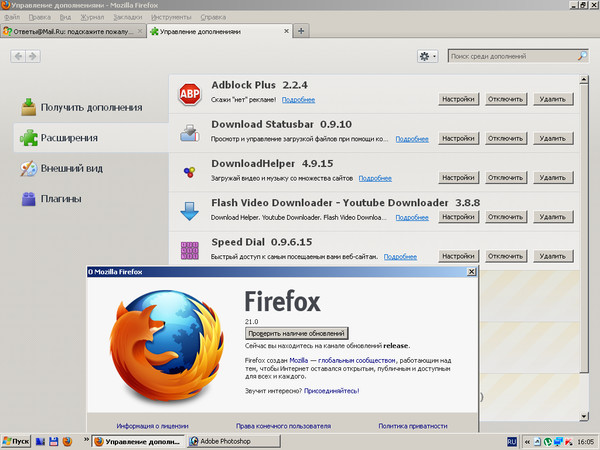Viewport: 600px width, 450px height.
Task: Click the scrollbar up arrow in extensions list
Action: [584, 80]
